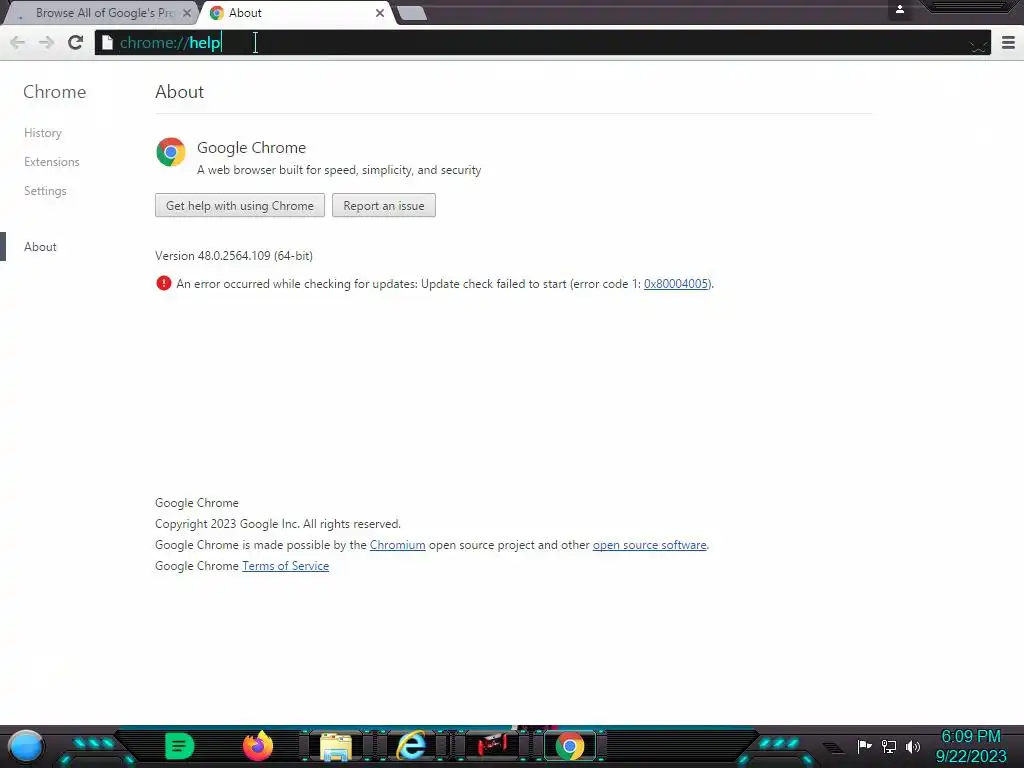Open Extensions in the sidebar

click(52, 162)
